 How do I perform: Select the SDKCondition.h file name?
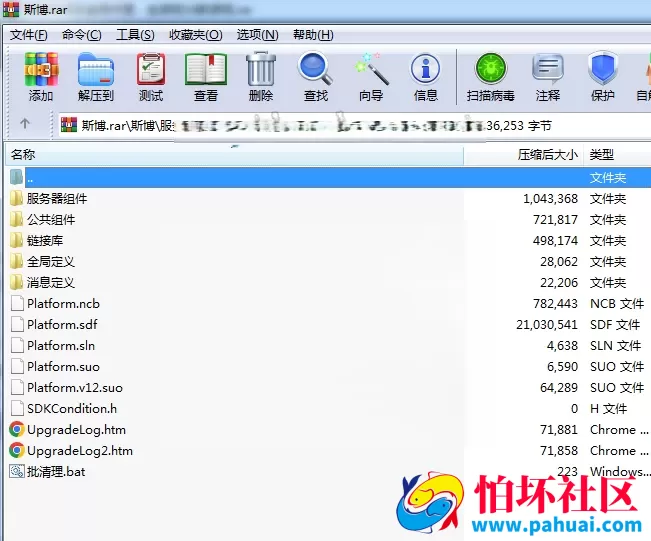click(72, 409)
